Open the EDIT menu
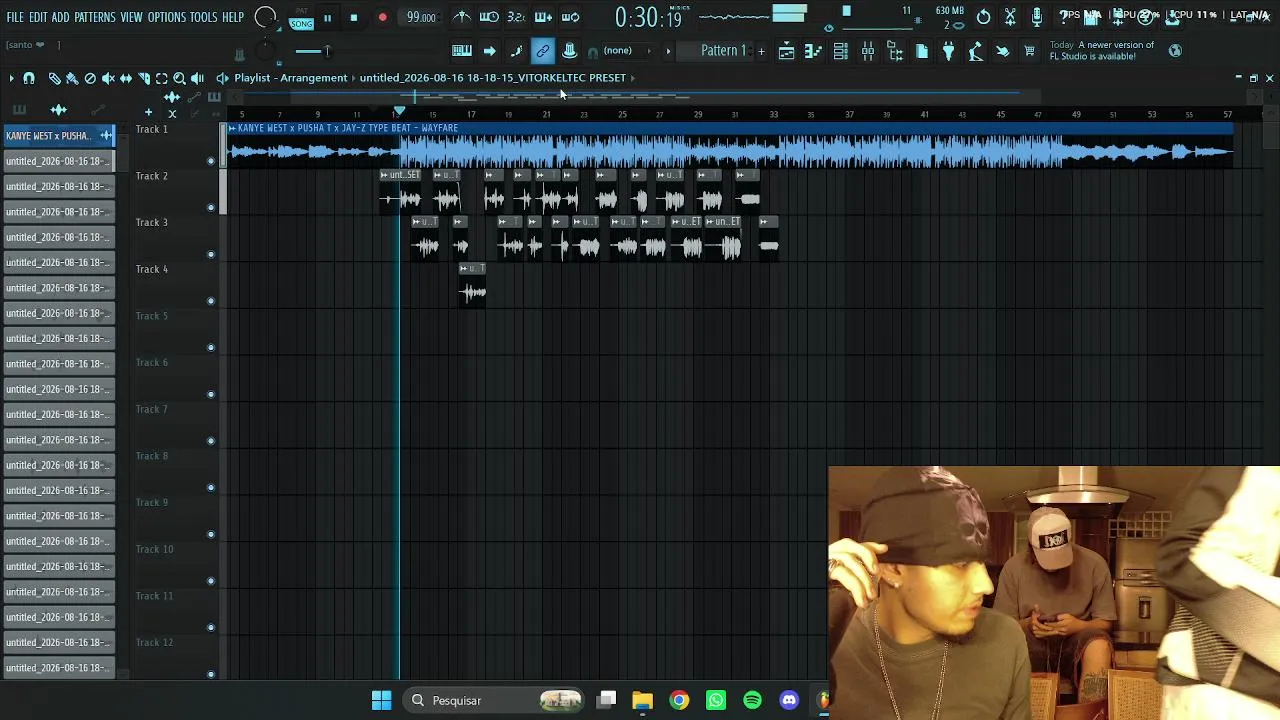Screen dimensions: 1280x720 click(38, 17)
